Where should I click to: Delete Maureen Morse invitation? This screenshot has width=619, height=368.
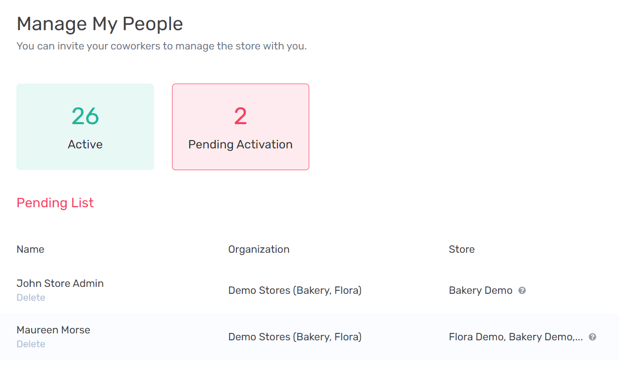pos(31,344)
